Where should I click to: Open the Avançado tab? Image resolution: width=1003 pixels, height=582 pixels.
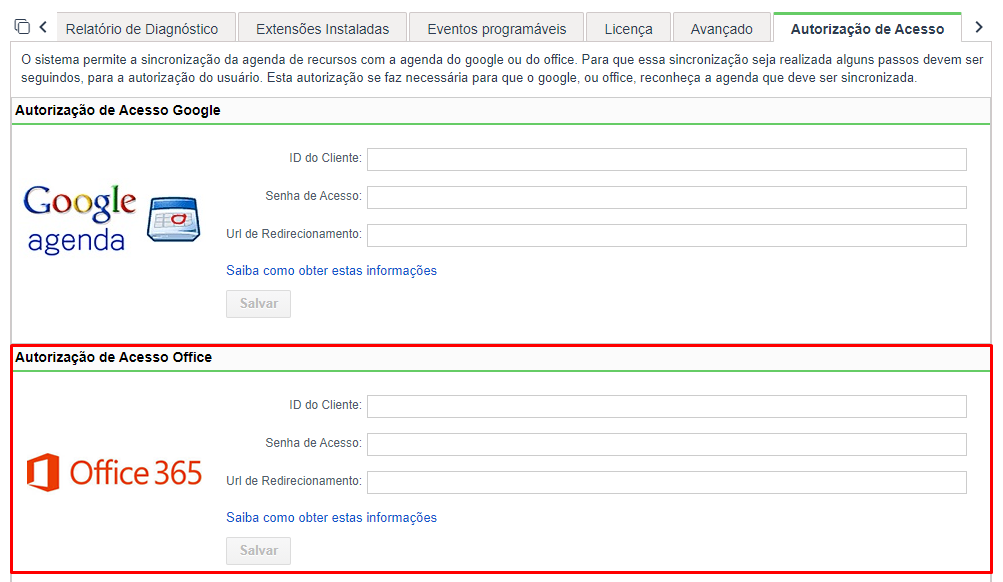722,29
